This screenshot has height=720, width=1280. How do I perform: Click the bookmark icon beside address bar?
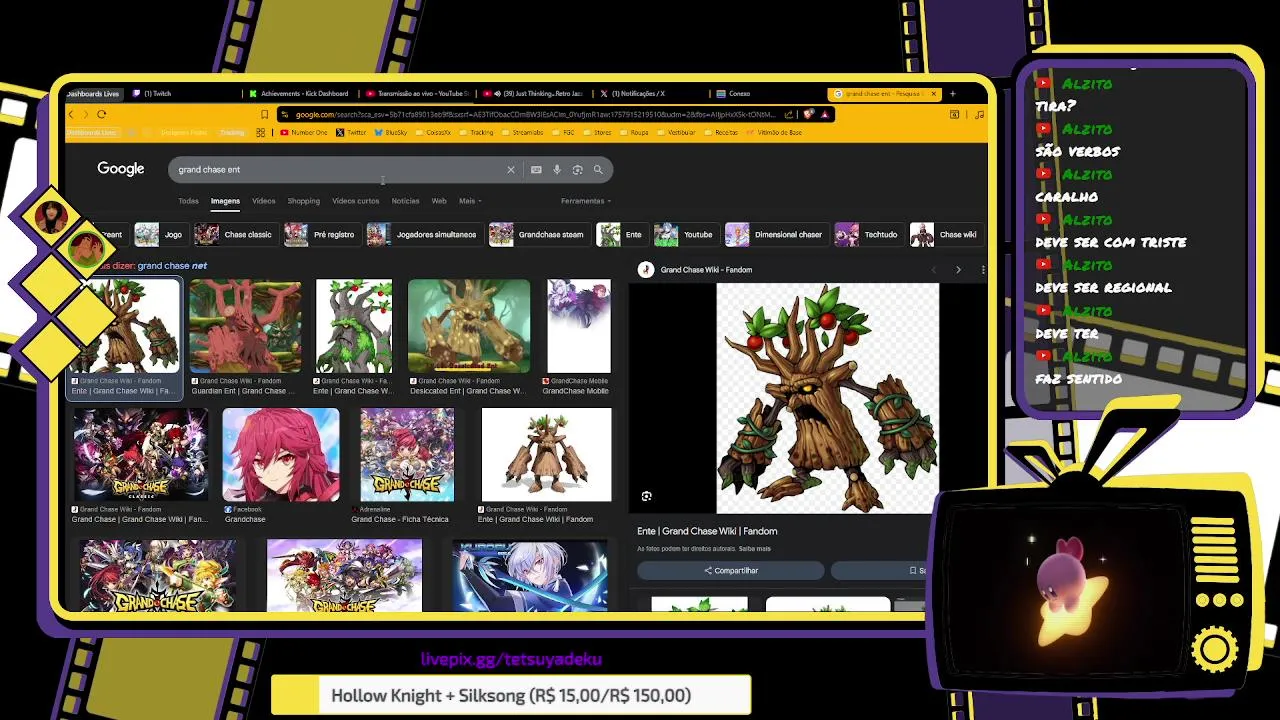pyautogui.click(x=264, y=114)
